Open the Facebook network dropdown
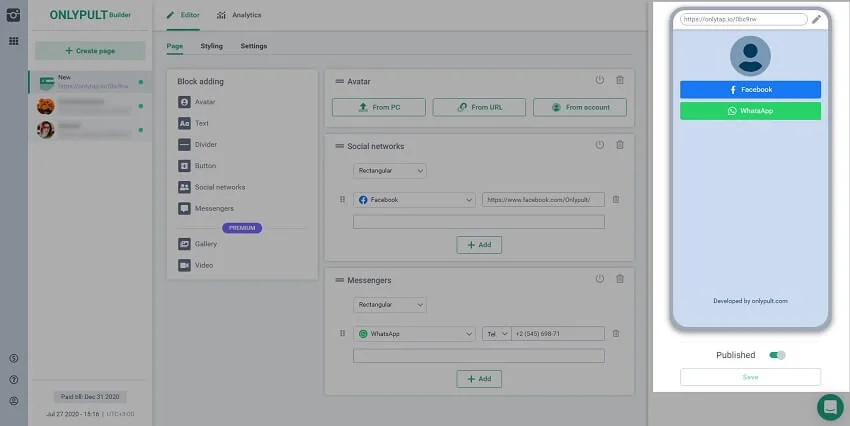The width and height of the screenshot is (850, 426). [x=414, y=200]
